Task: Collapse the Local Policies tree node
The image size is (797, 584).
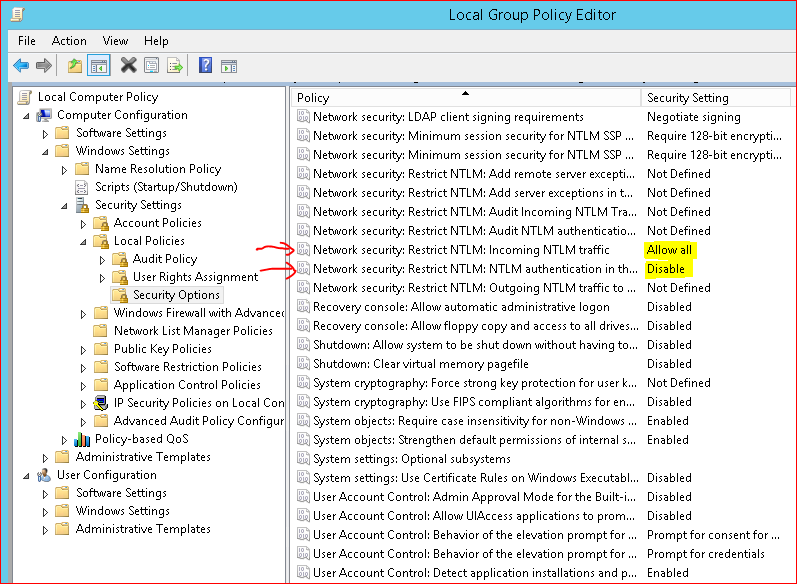Action: [84, 242]
